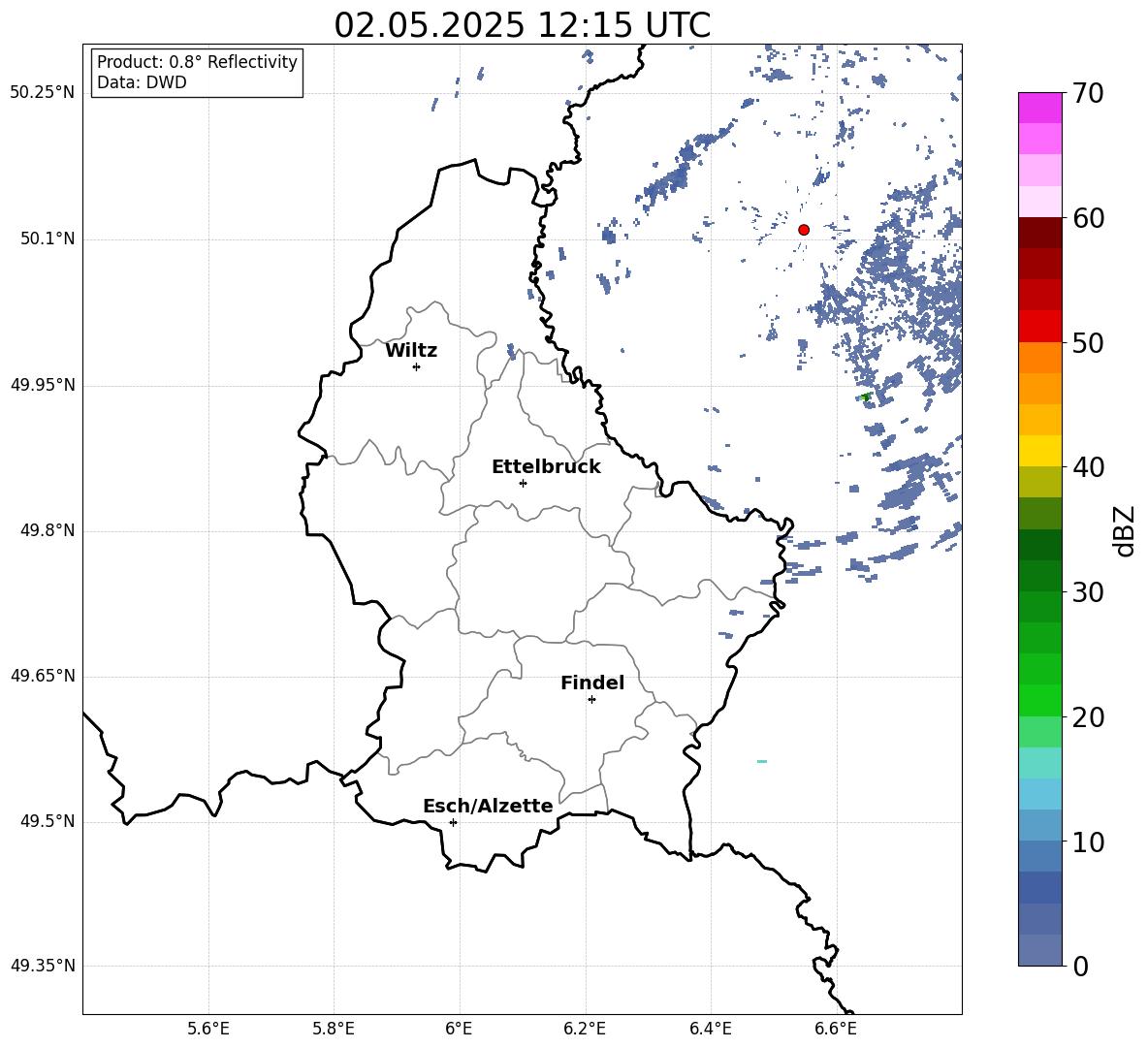Screen dimensions: 1148x1048
Task: Click the 49.5°N latitude label
Action: [x=48, y=821]
